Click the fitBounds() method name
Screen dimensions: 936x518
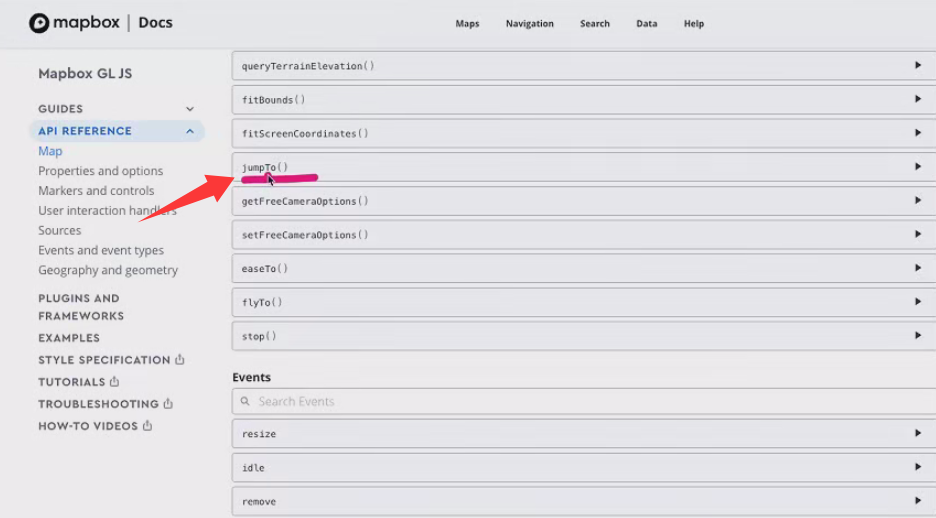pos(273,100)
